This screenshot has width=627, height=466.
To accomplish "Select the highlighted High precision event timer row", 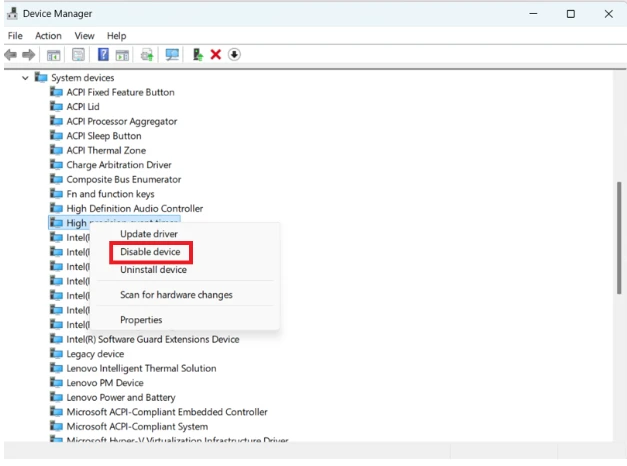I will pos(114,223).
